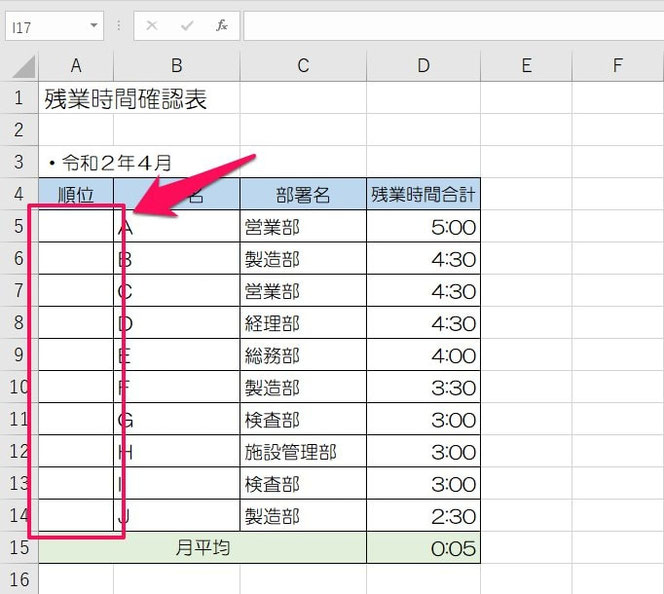The width and height of the screenshot is (664, 594).
Task: Click name cell G in row 11
Action: (177, 419)
